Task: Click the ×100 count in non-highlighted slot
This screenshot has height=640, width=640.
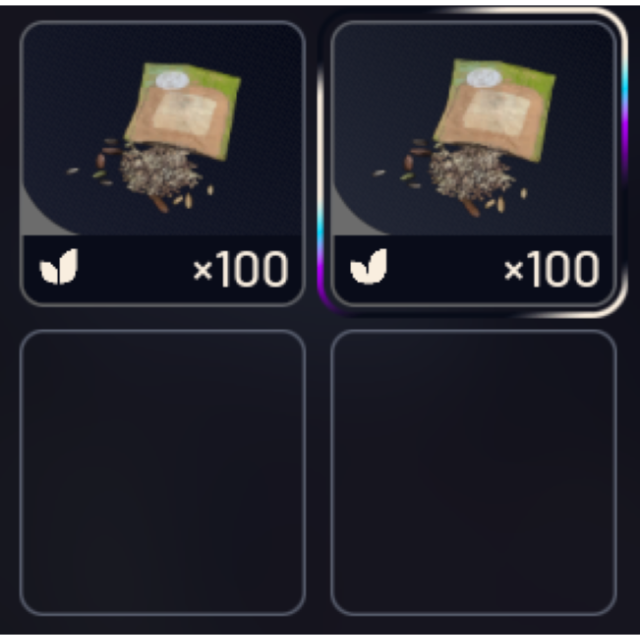Action: point(241,269)
